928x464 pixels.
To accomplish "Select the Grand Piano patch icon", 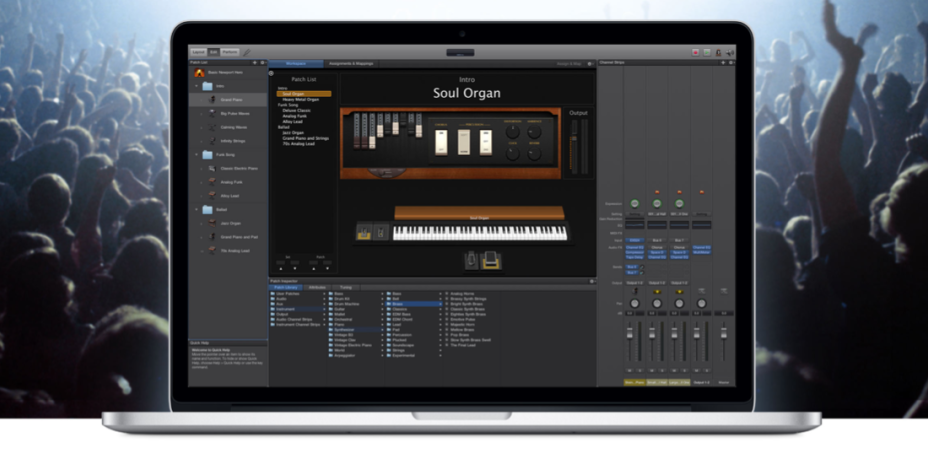I will [212, 100].
